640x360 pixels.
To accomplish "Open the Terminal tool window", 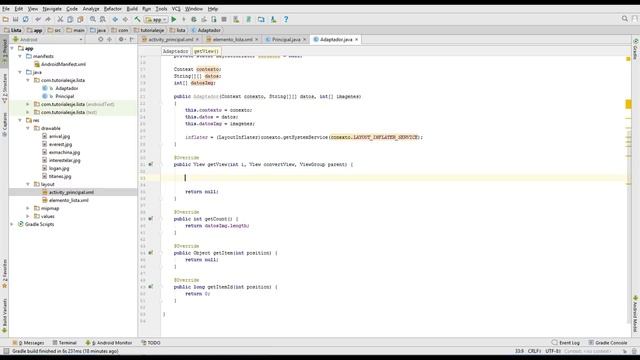I will click(x=64, y=343).
